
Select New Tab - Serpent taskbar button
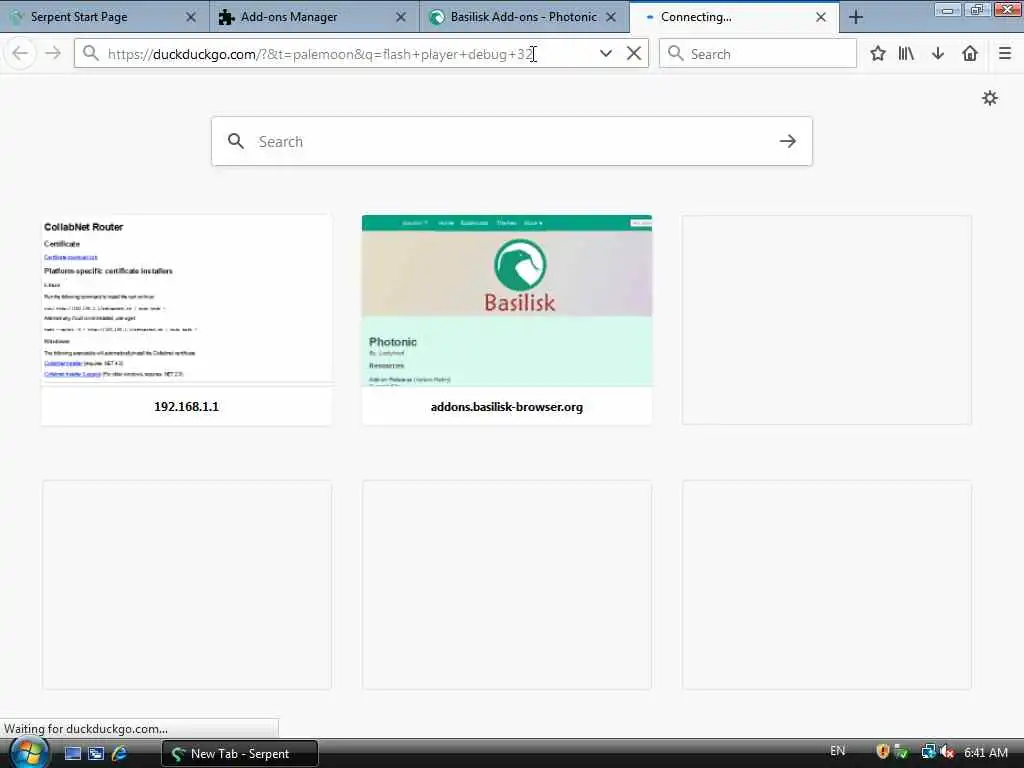click(x=240, y=754)
